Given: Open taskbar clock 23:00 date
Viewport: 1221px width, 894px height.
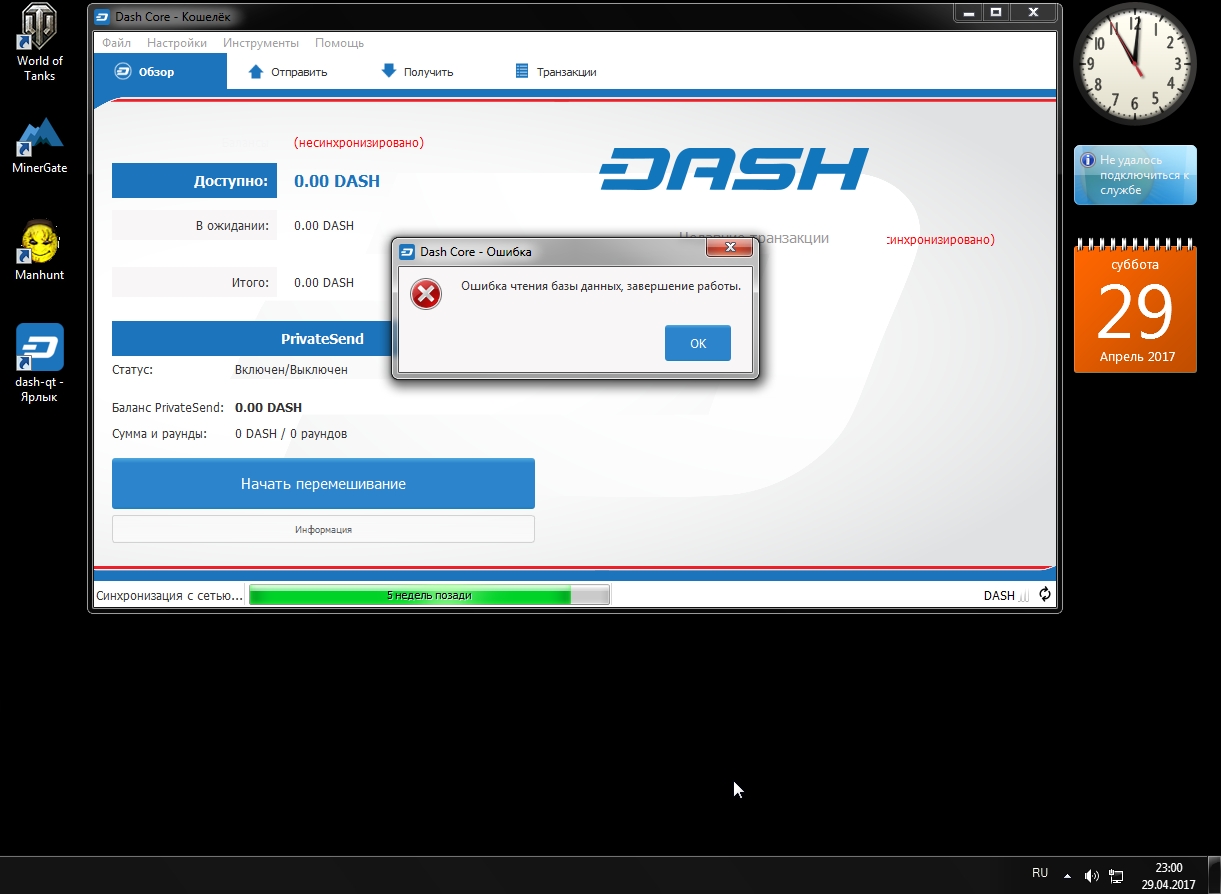Looking at the screenshot, I should pyautogui.click(x=1168, y=876).
